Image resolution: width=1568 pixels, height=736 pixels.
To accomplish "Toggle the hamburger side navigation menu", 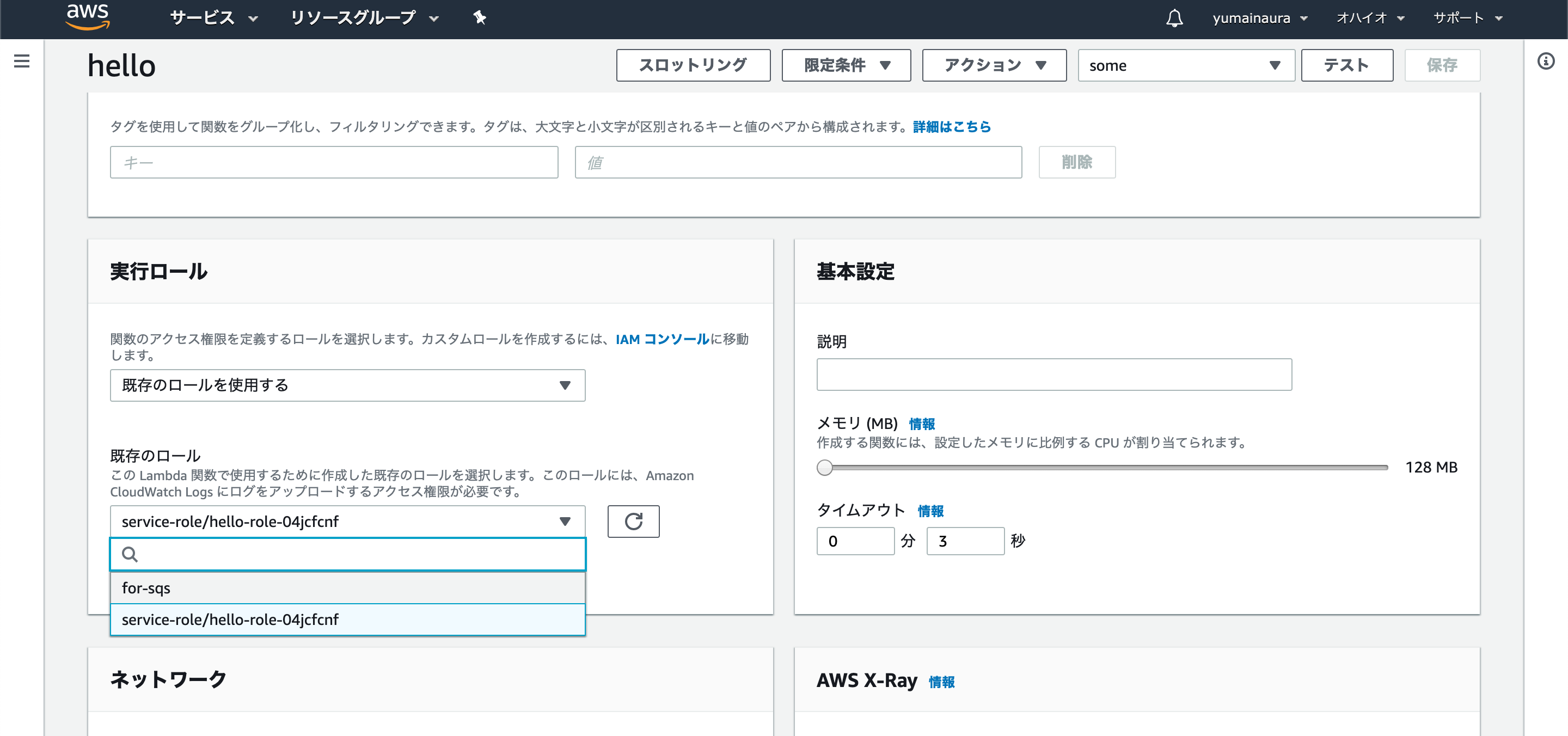I will coord(22,61).
